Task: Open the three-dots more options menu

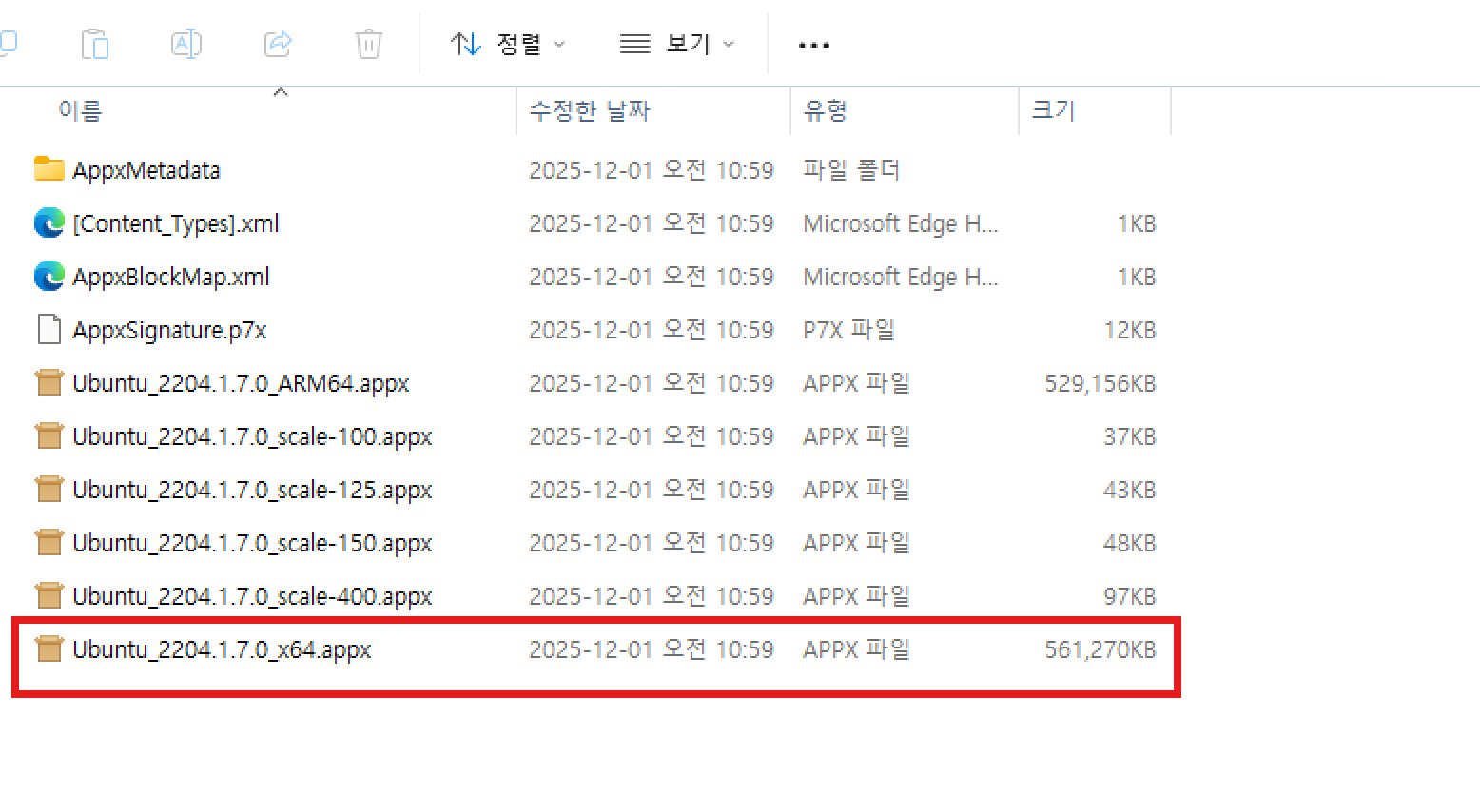Action: (x=814, y=45)
